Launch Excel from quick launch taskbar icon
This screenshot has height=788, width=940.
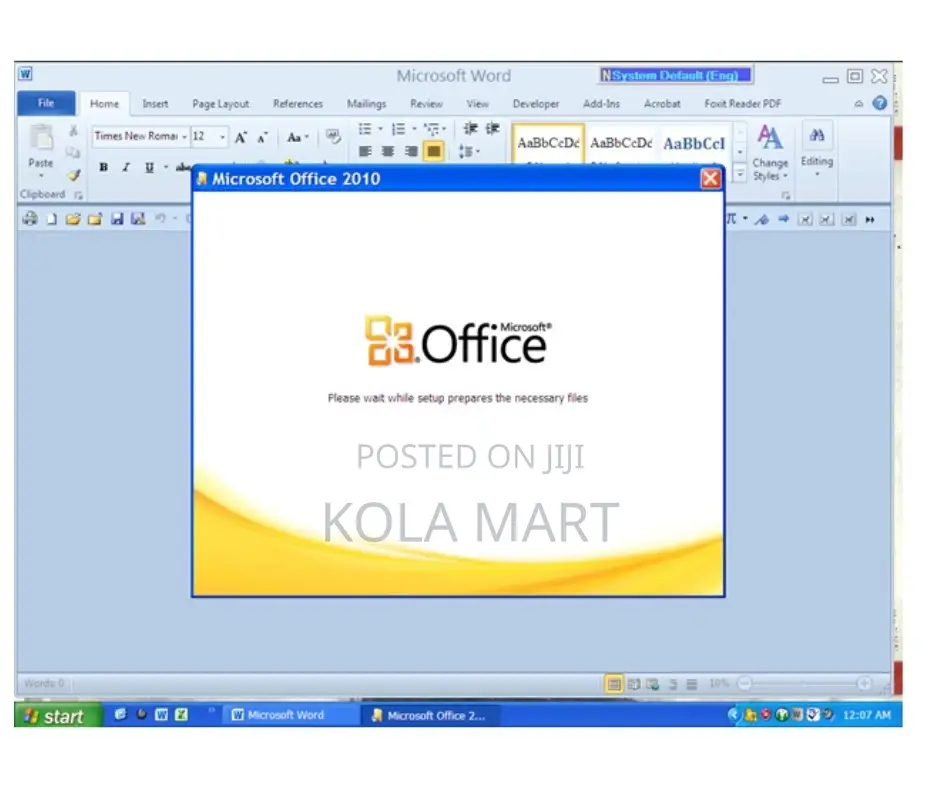click(x=181, y=714)
